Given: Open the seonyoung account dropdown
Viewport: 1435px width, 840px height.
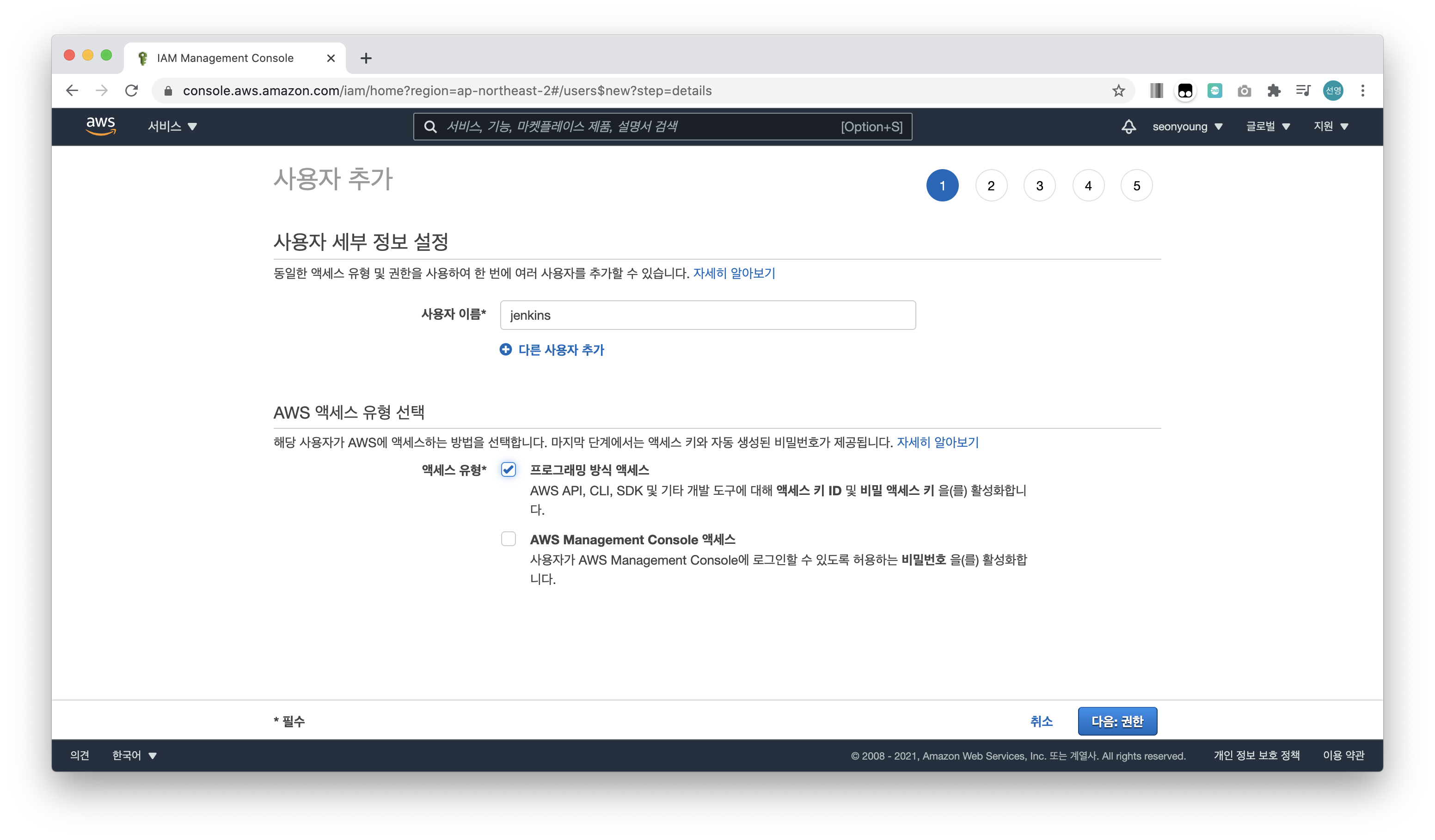Looking at the screenshot, I should click(1187, 126).
